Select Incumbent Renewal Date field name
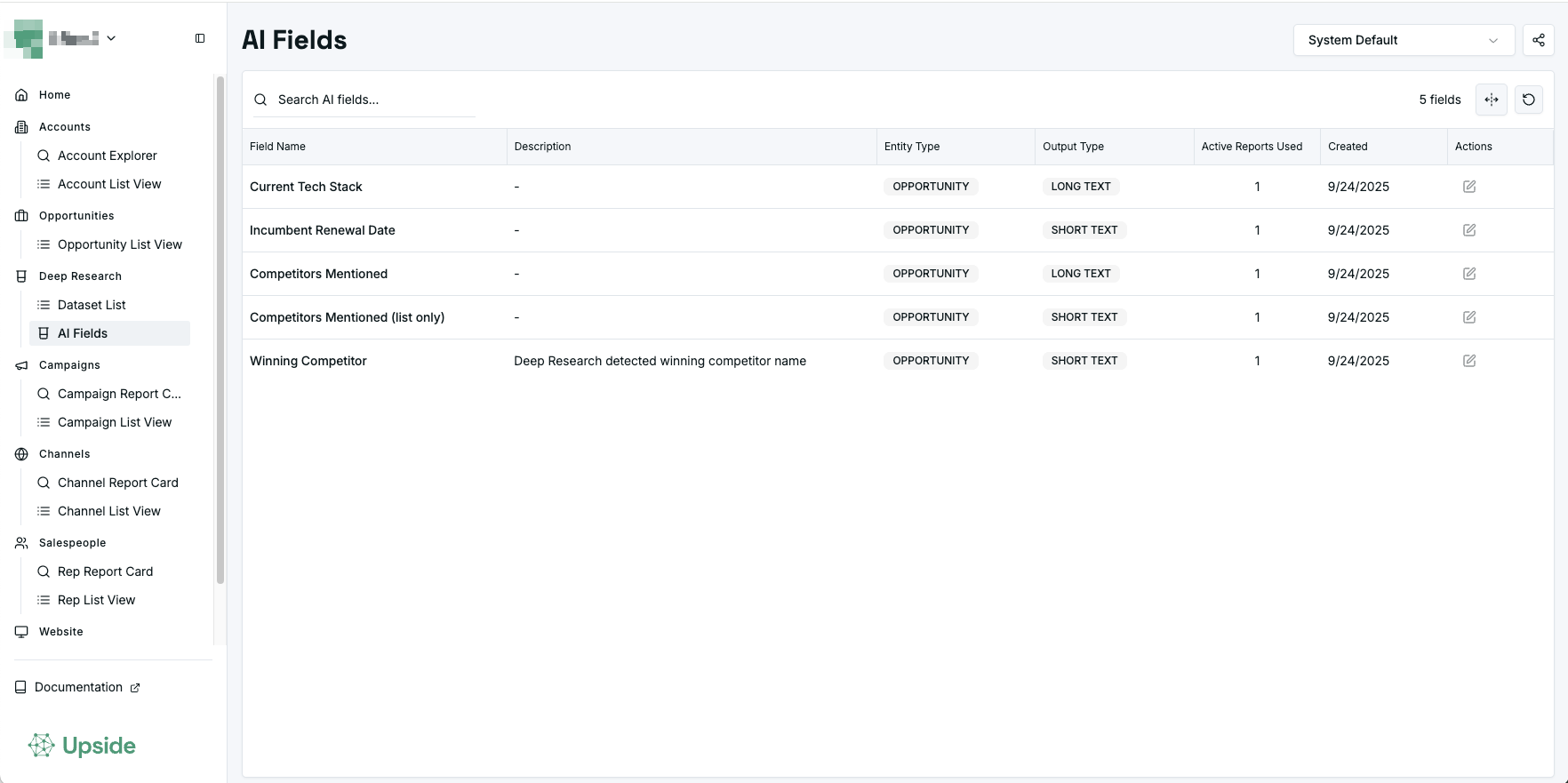Screen dimensions: 1568x783 (x=323, y=230)
